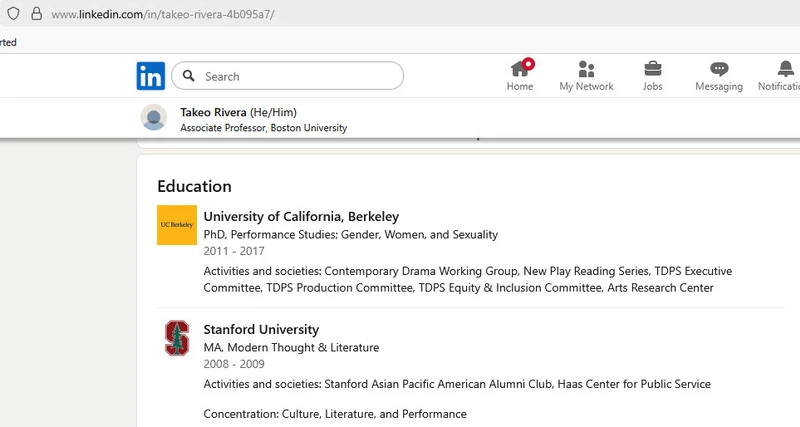The image size is (800, 427).
Task: Click the Takeo Rivera name in sticky header
Action: (213, 112)
